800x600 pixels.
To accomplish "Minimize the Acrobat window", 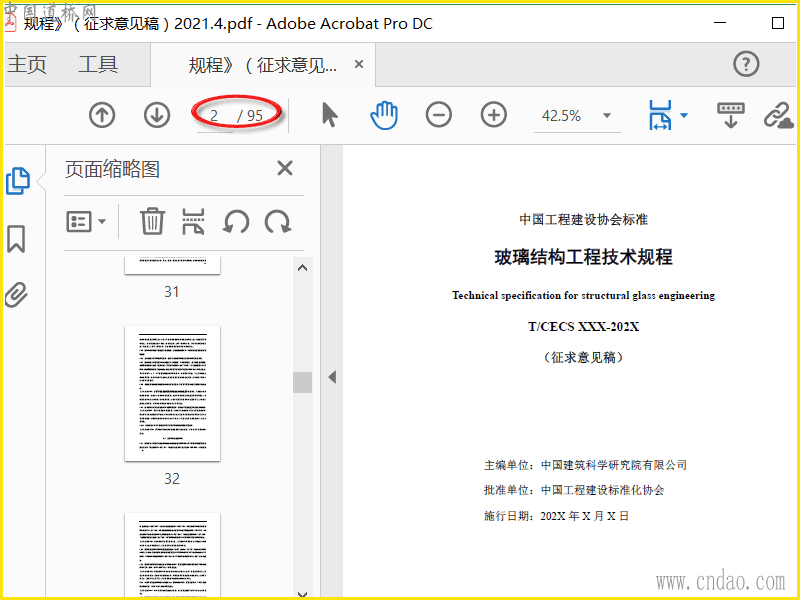I will point(720,23).
